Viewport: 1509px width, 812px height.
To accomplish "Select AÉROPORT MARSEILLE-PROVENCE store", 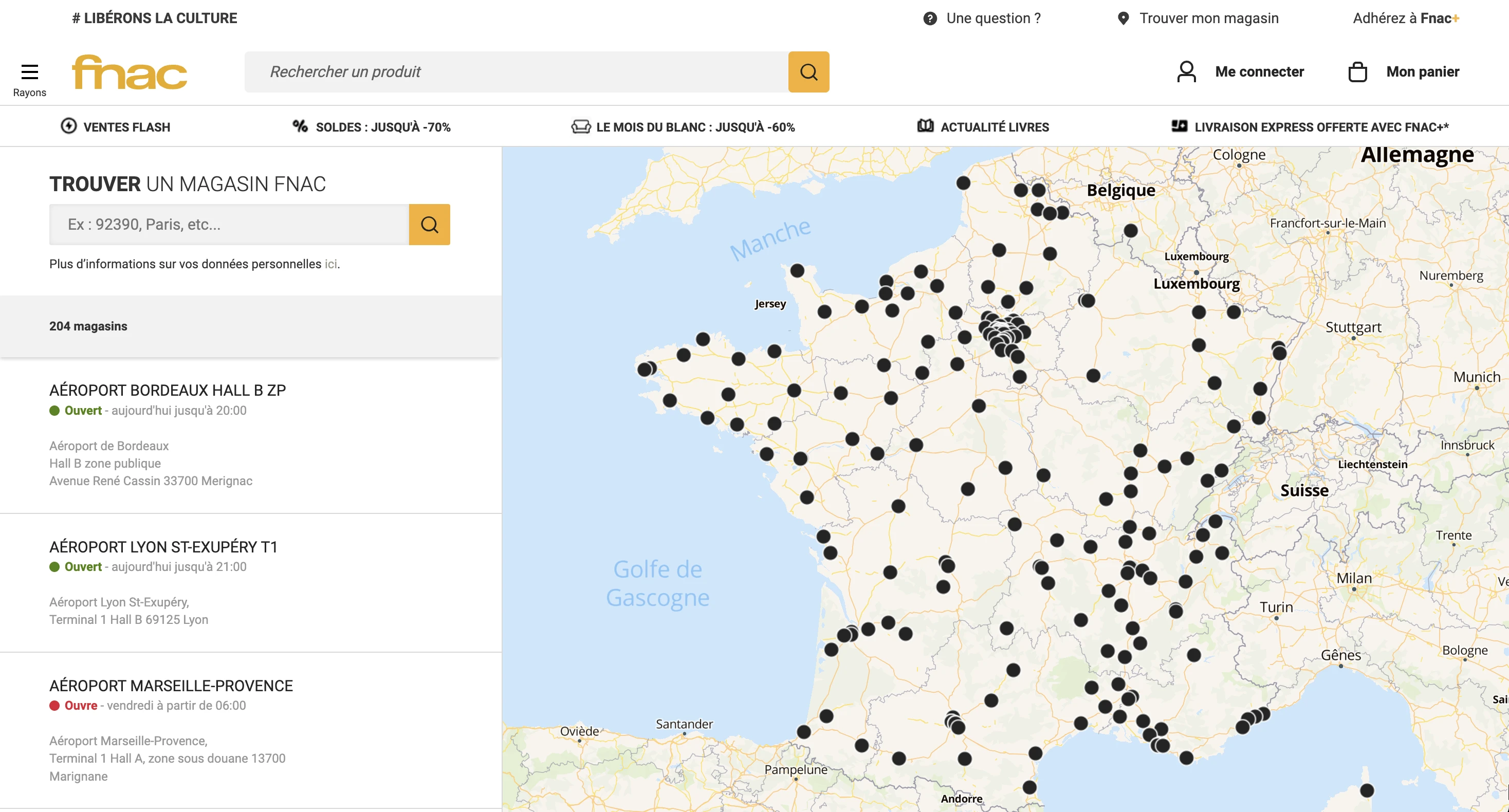I will (171, 686).
